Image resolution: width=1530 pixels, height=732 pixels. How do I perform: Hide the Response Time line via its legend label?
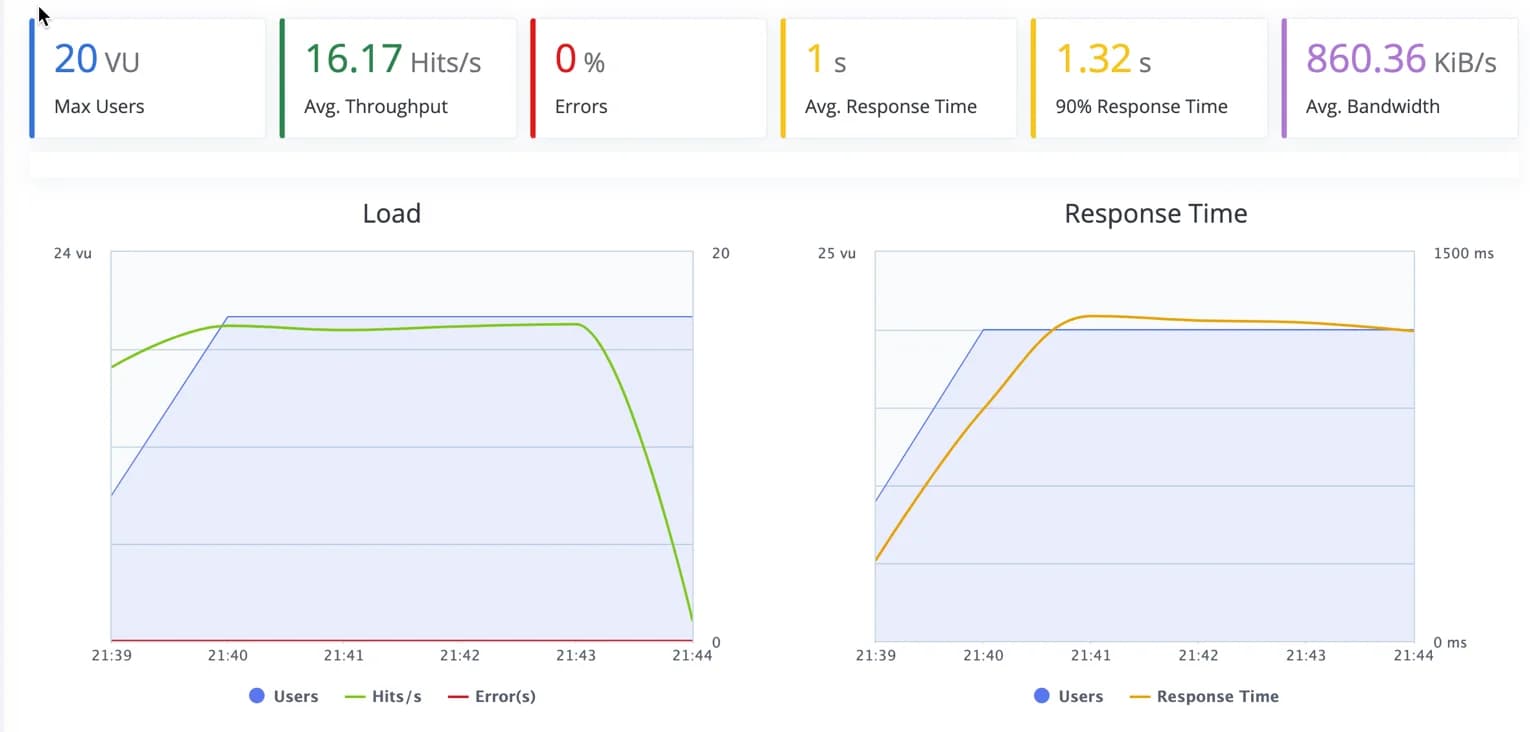1219,696
